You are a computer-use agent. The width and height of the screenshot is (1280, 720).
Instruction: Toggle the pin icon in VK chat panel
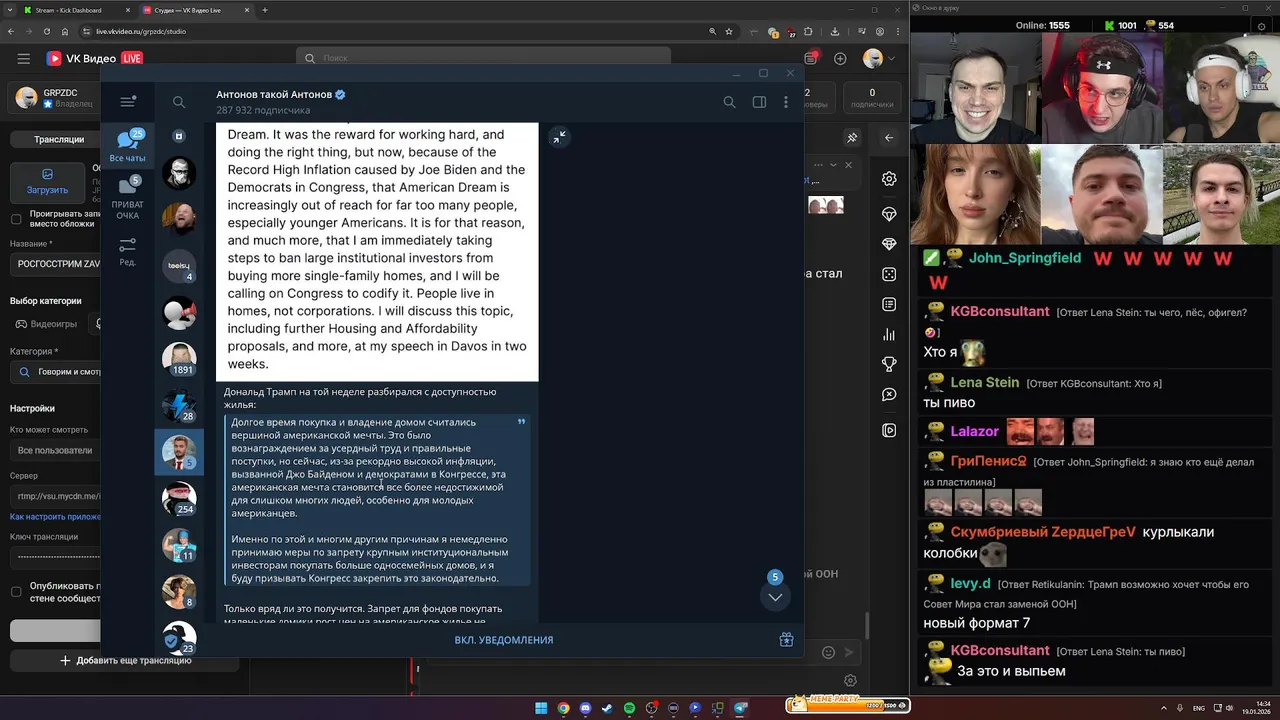(x=852, y=138)
